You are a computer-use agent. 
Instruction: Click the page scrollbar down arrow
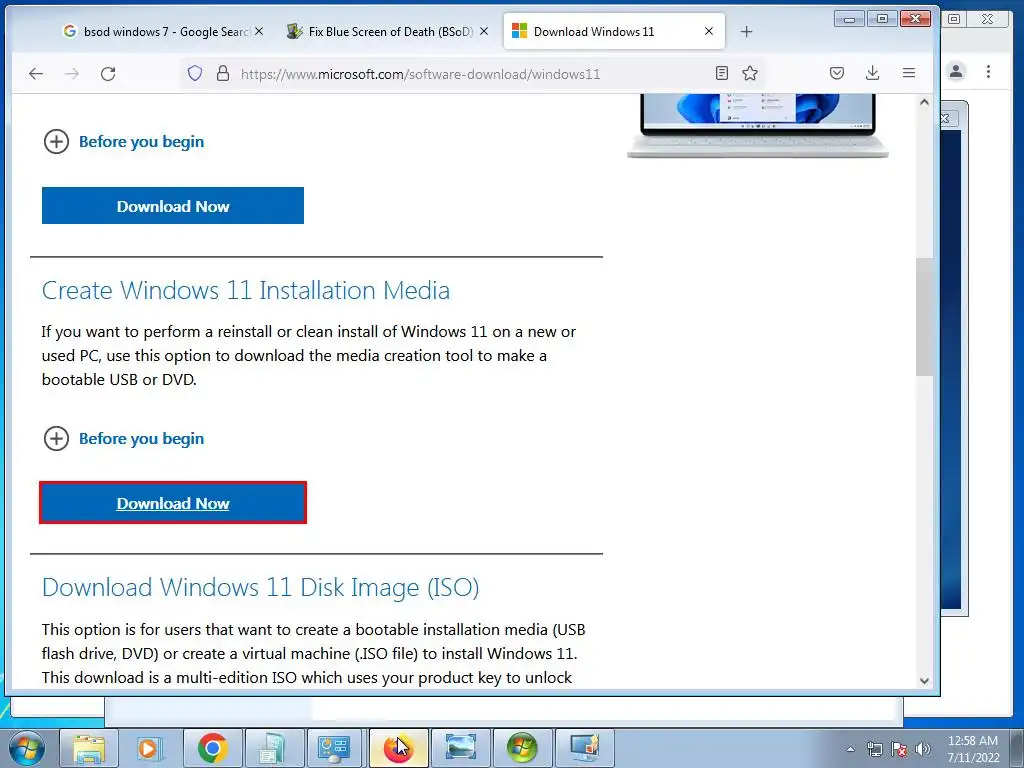tap(924, 680)
